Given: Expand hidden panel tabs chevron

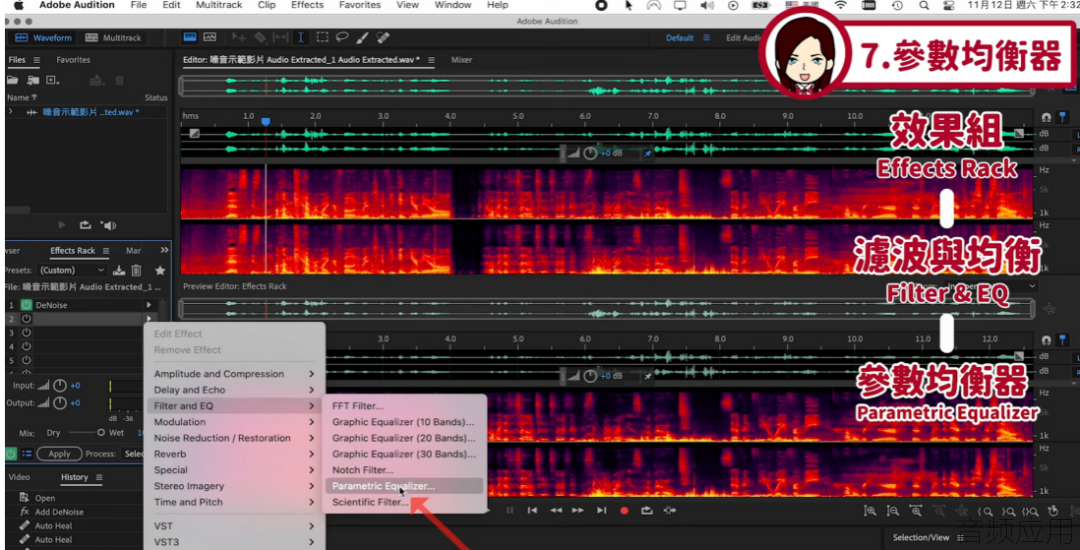Looking at the screenshot, I should coord(164,250).
